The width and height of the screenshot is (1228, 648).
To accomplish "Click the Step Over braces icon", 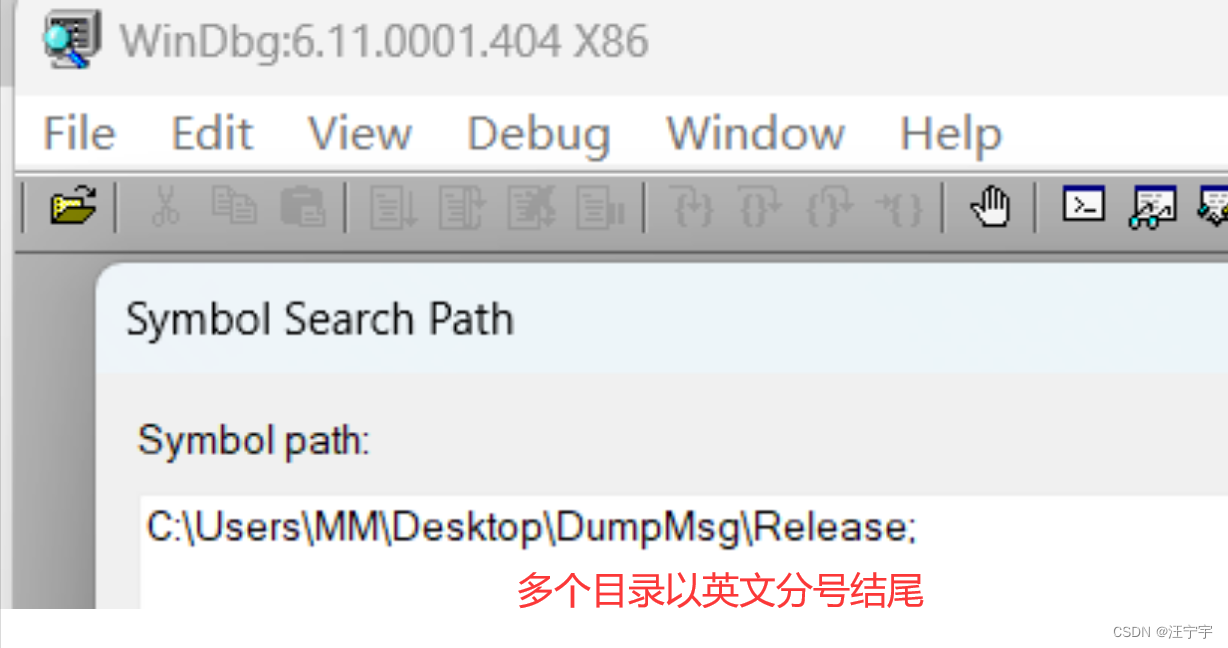I will point(761,207).
